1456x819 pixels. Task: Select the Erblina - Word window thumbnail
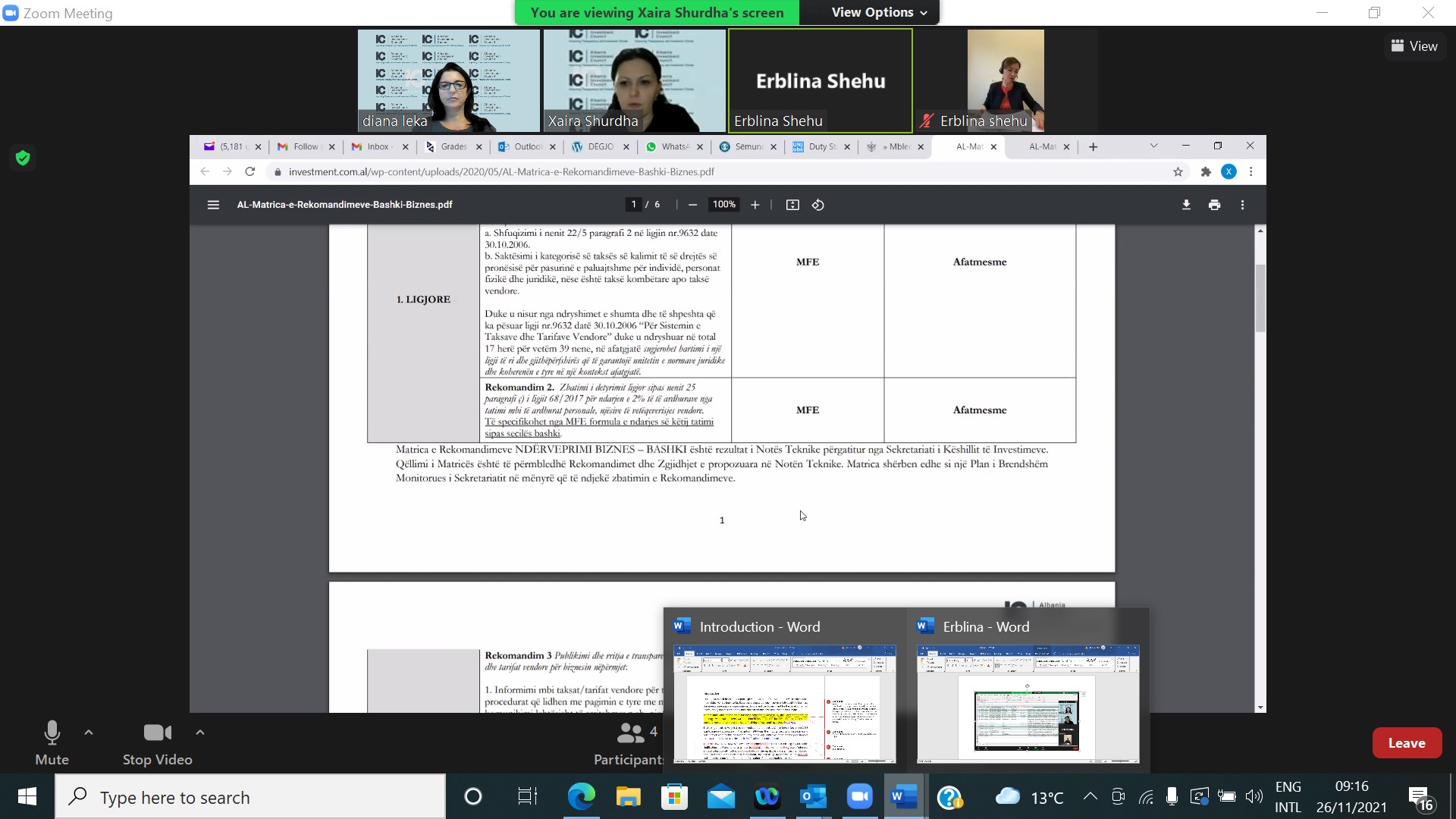(1028, 702)
